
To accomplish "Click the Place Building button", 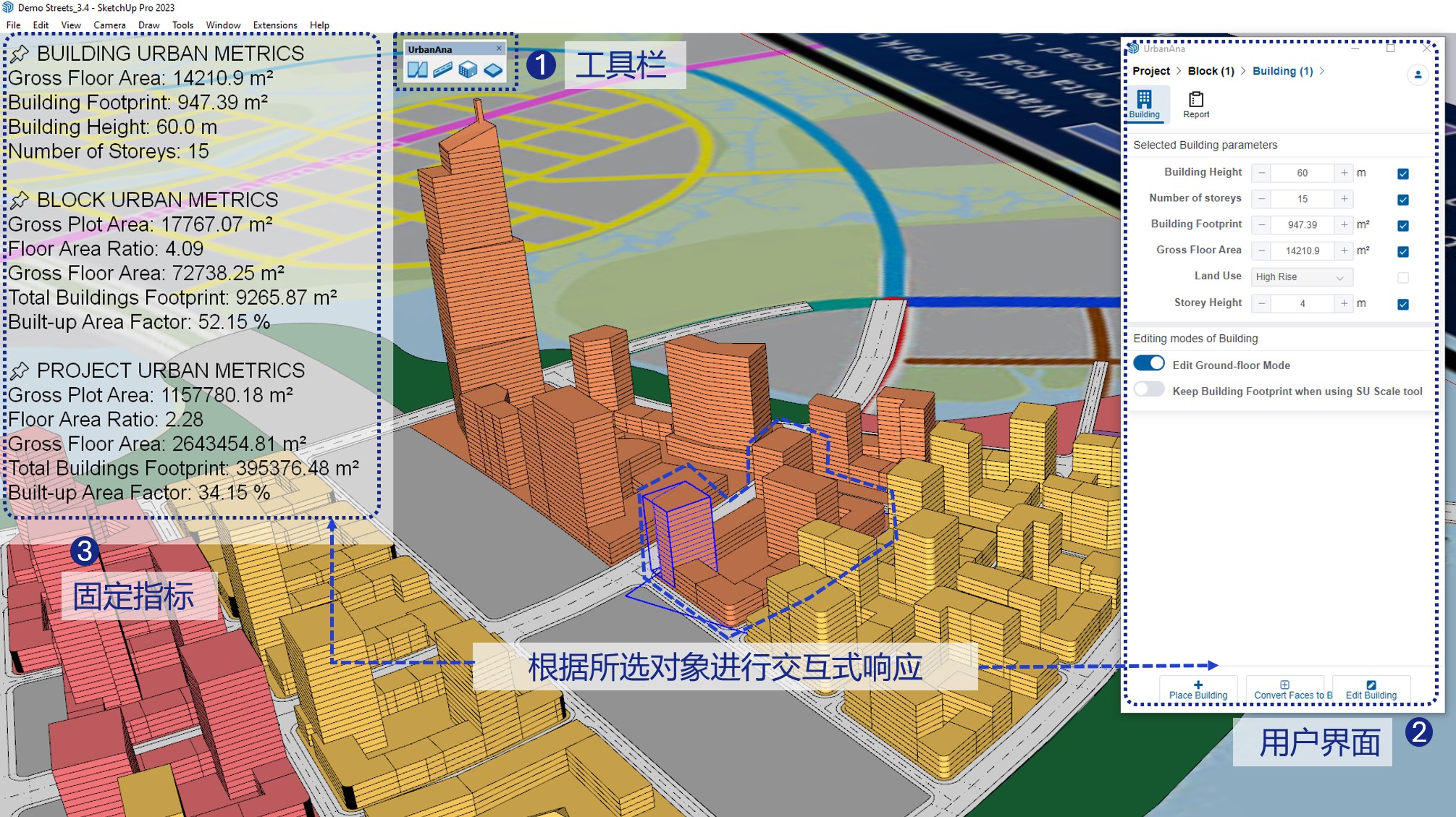I will click(1198, 689).
